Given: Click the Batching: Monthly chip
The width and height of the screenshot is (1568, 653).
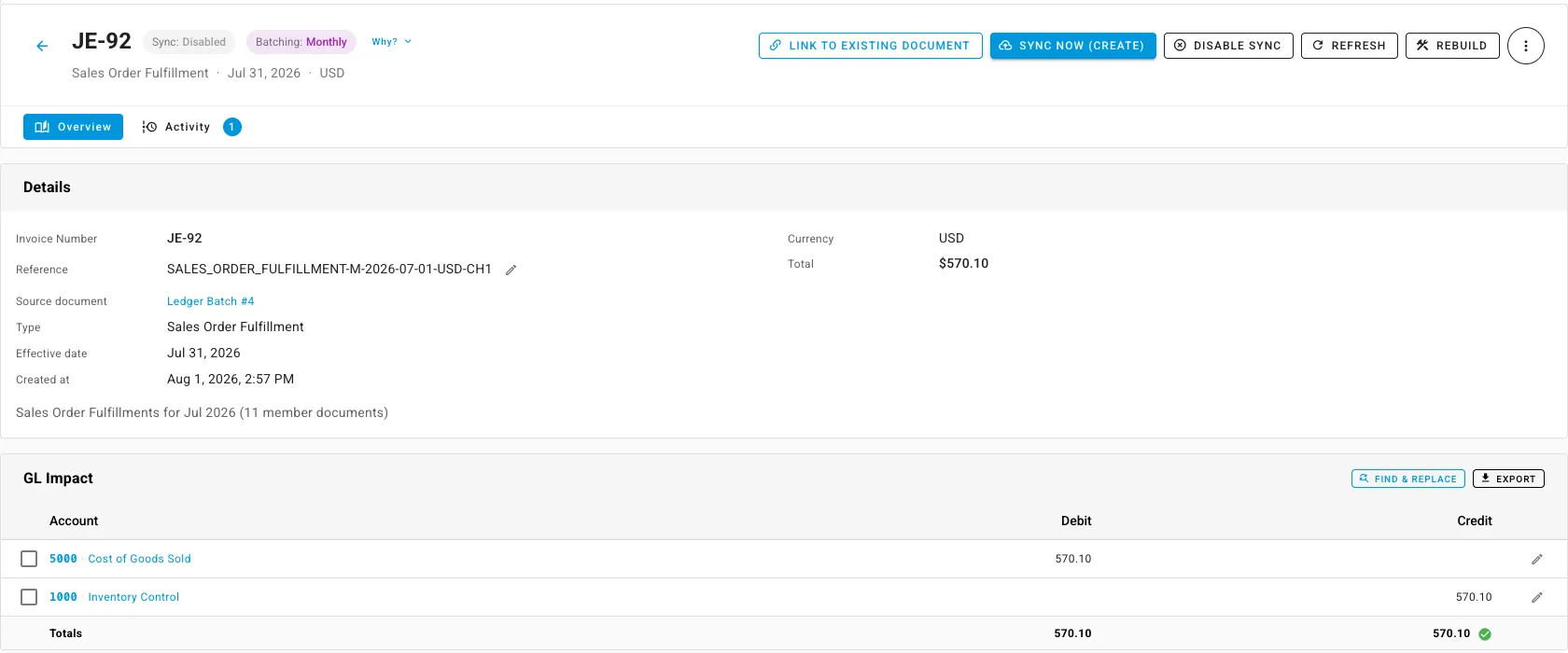Looking at the screenshot, I should click(x=301, y=42).
